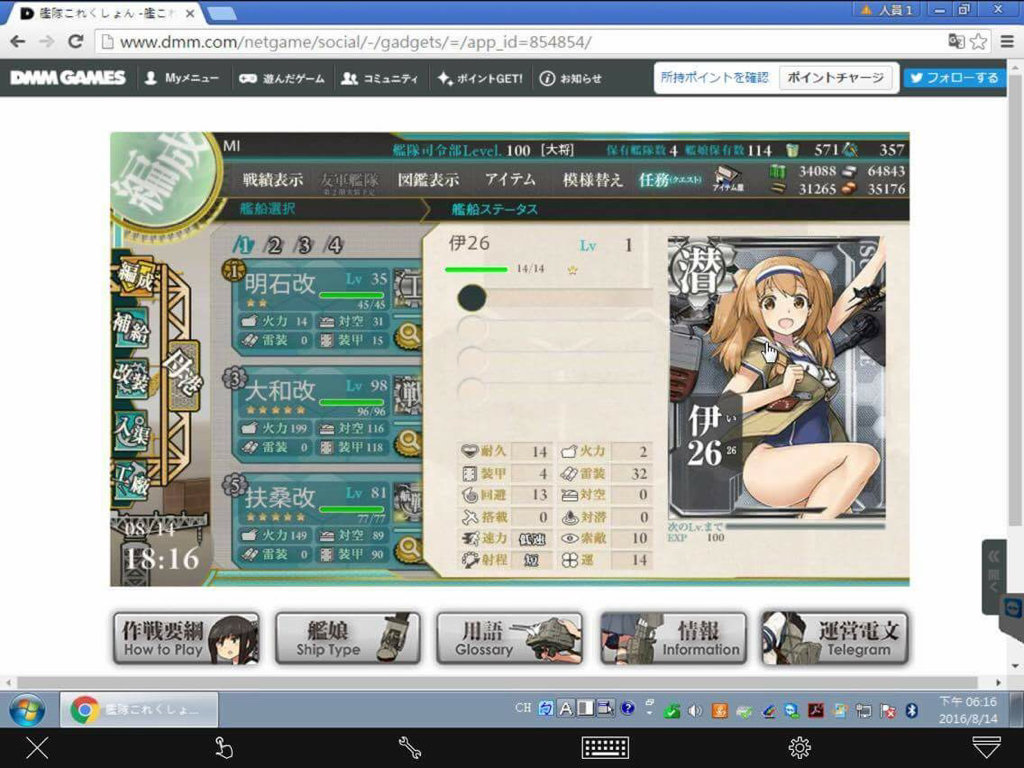This screenshot has width=1024, height=768.
Task: Open 戦績表示 in the game top menu
Action: (x=273, y=180)
